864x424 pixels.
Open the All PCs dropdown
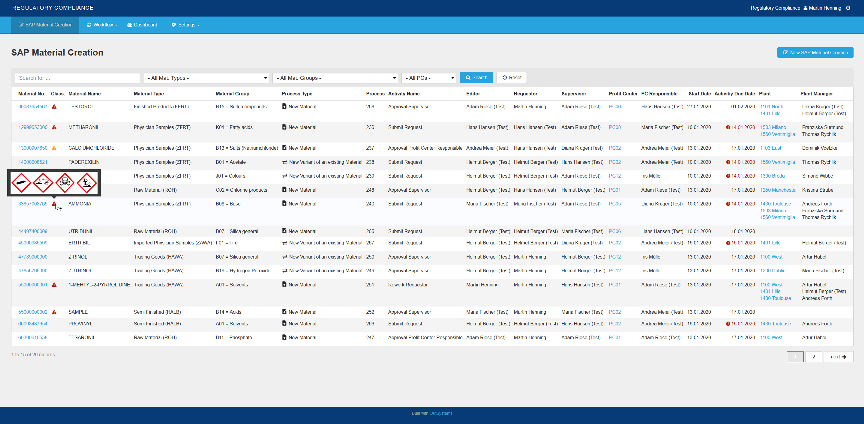(x=429, y=78)
